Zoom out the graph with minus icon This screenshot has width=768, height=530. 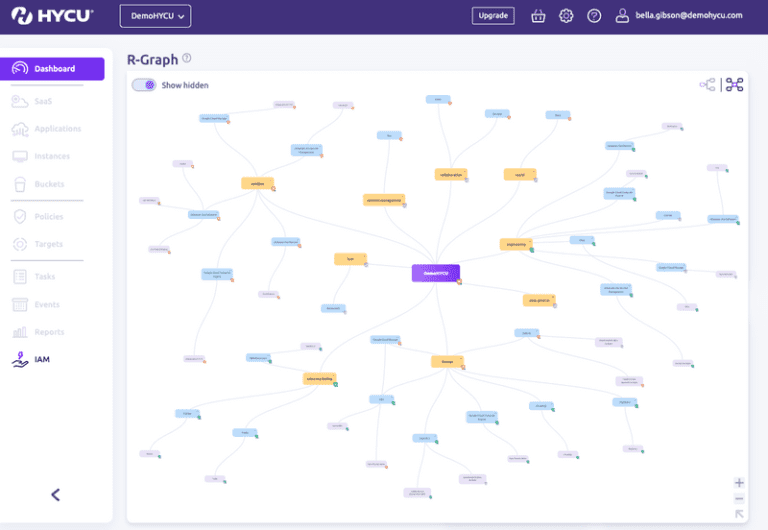point(739,498)
